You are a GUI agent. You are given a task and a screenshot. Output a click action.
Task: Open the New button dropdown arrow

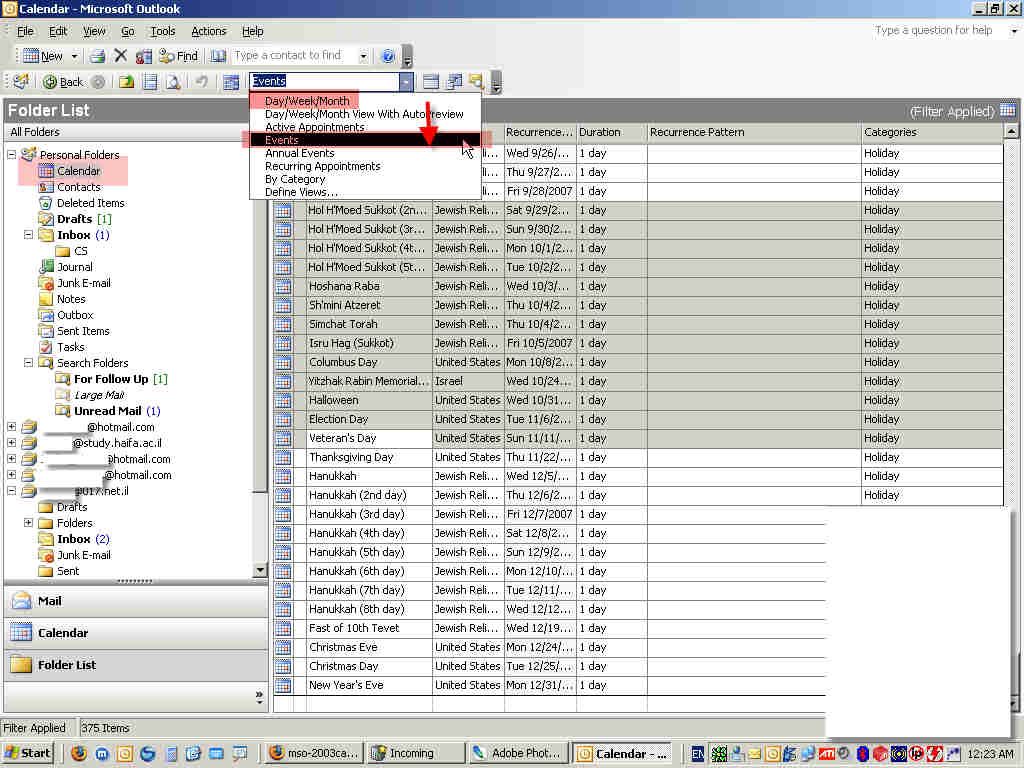click(x=74, y=56)
